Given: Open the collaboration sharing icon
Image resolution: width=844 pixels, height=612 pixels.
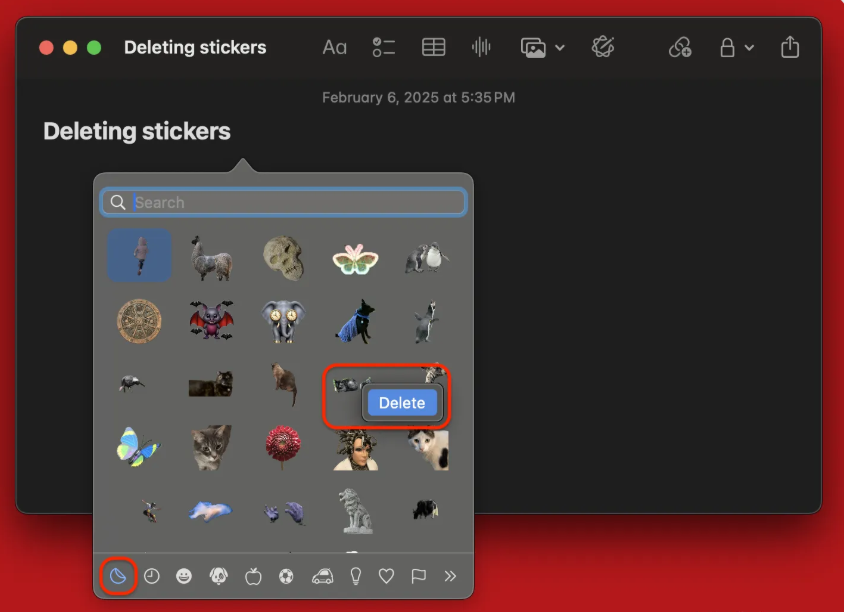Looking at the screenshot, I should [x=680, y=47].
